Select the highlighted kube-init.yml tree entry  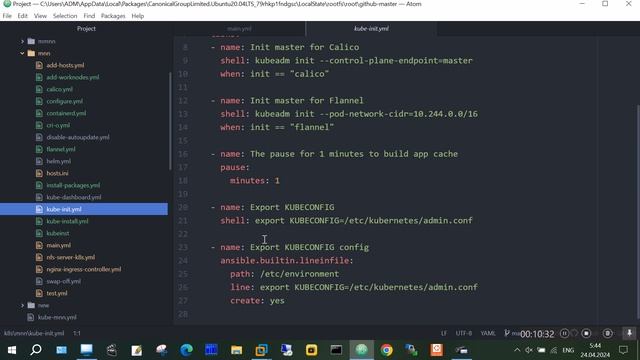(84, 209)
